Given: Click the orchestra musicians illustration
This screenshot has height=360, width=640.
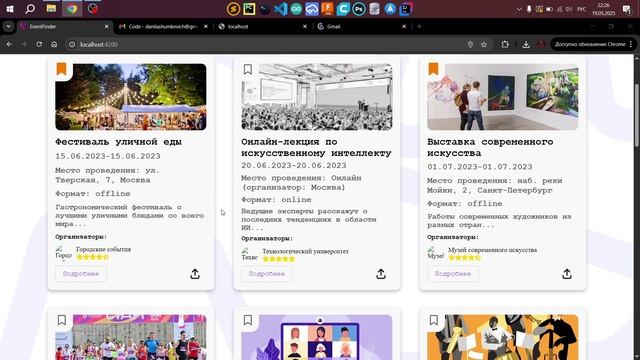Looking at the screenshot, I should pyautogui.click(x=503, y=337).
